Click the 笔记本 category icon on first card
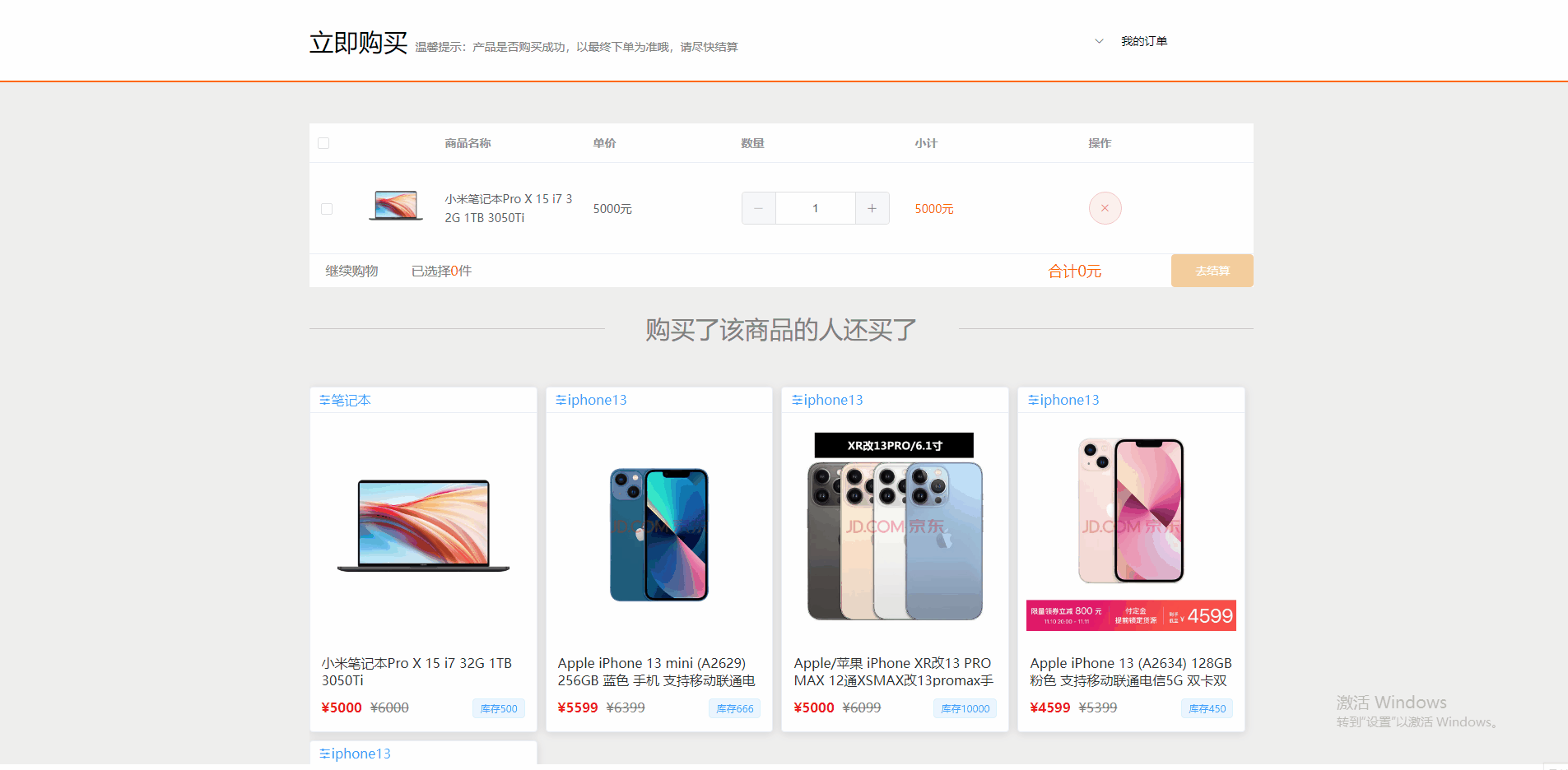Screen dimensions: 1568x770 click(324, 400)
